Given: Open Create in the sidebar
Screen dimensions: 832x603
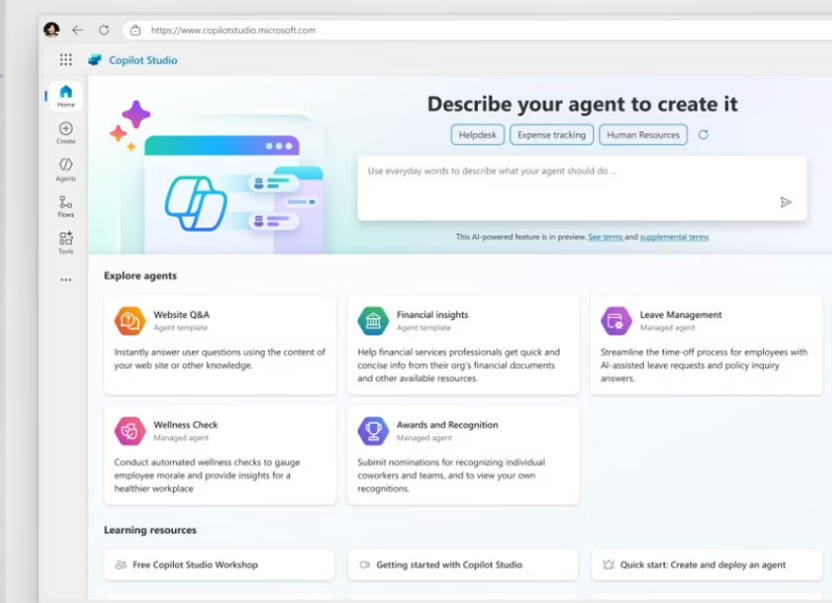Looking at the screenshot, I should [66, 133].
